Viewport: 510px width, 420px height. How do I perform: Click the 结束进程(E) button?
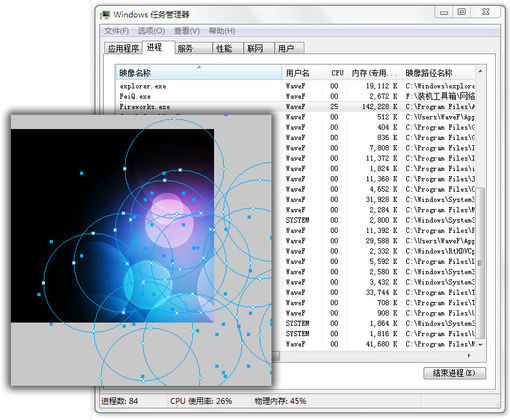click(x=454, y=373)
